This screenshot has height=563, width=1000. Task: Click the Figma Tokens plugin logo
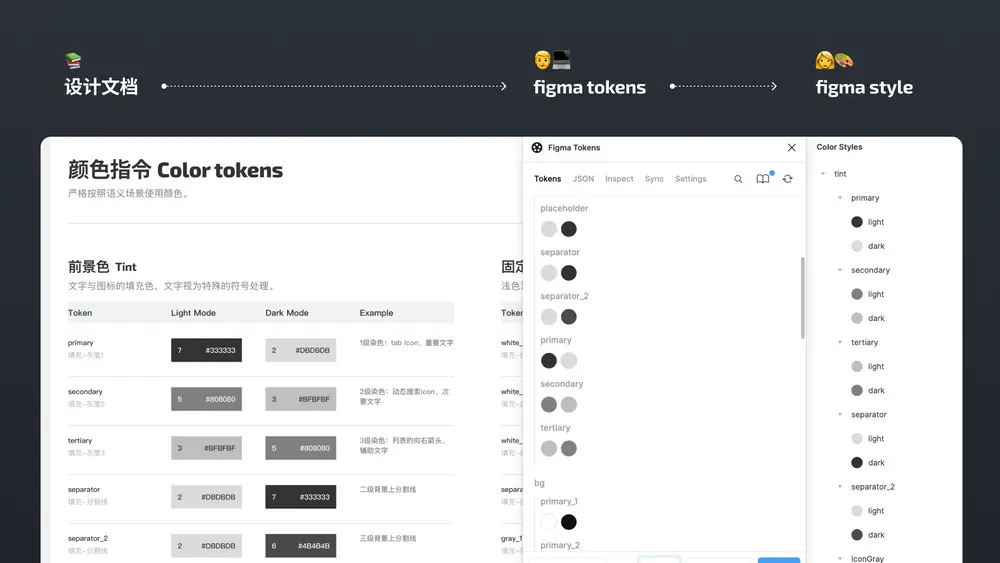click(x=538, y=147)
